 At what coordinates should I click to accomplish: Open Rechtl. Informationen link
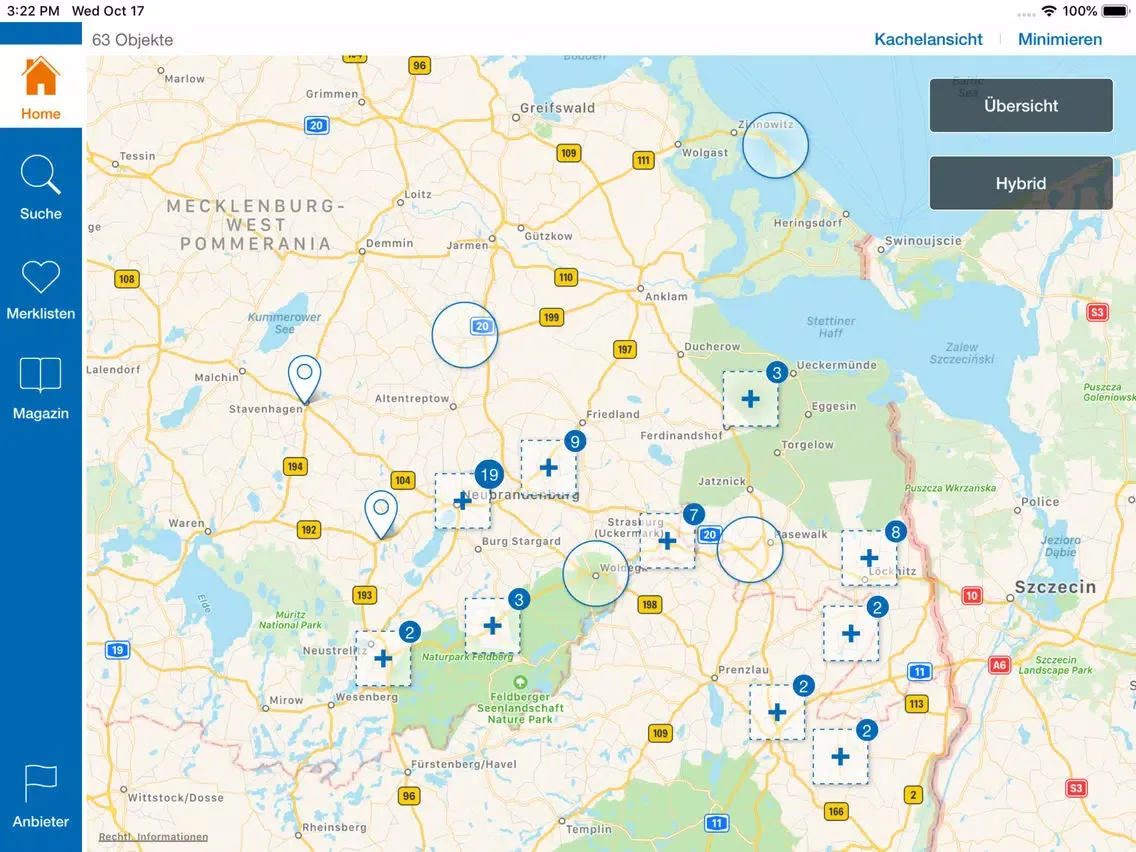pos(153,837)
